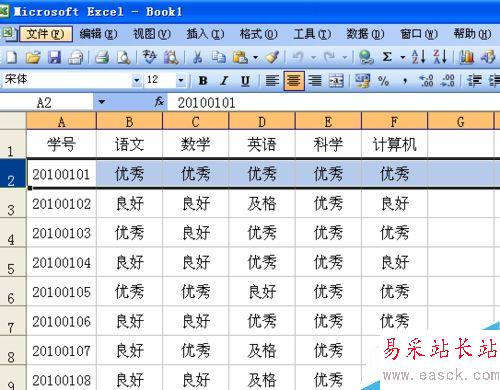Viewport: 500px width, 390px height.
Task: Toggle the active Center alignment button
Action: pyautogui.click(x=294, y=81)
